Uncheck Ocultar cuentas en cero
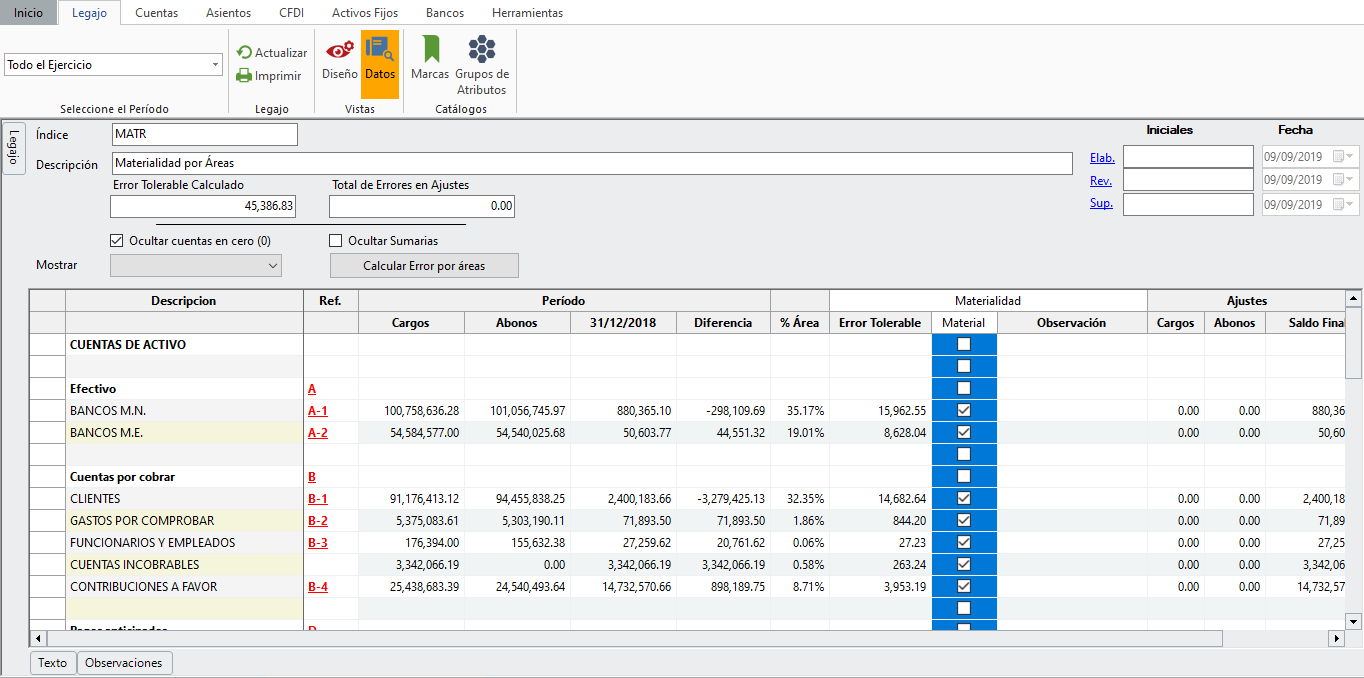 (117, 241)
